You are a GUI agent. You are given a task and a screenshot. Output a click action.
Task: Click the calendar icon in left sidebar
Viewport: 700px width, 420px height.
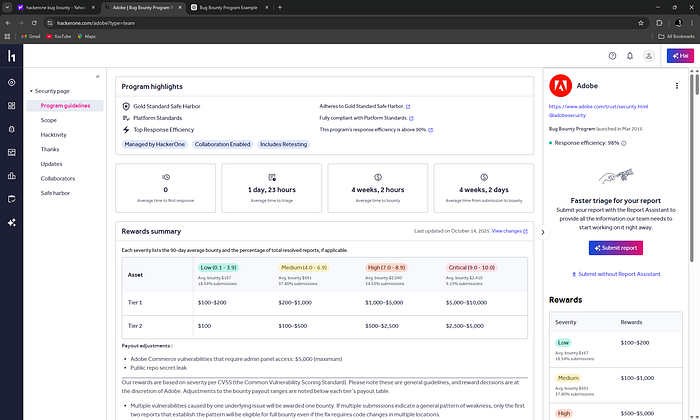point(12,199)
